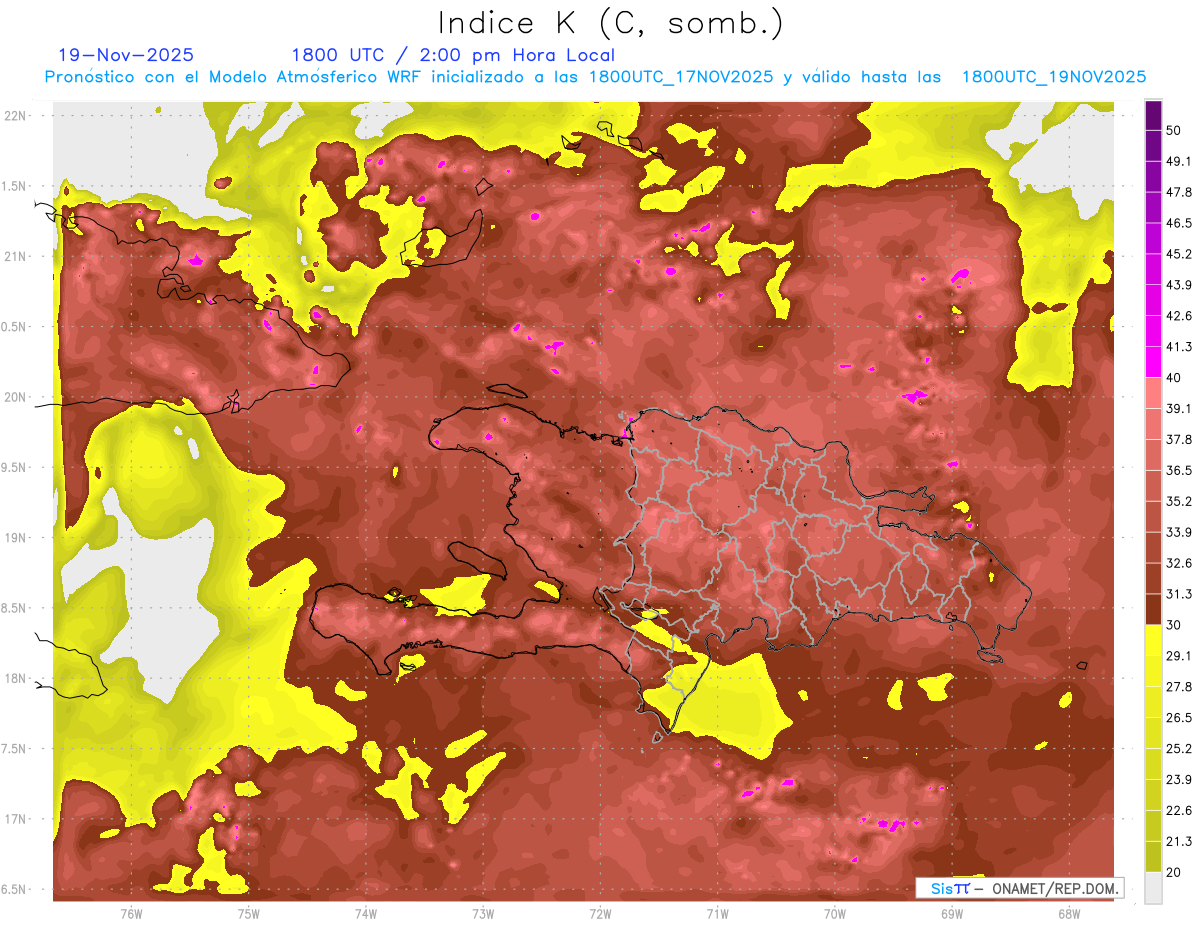Select the date label "19-Nov-2025"

[126, 55]
